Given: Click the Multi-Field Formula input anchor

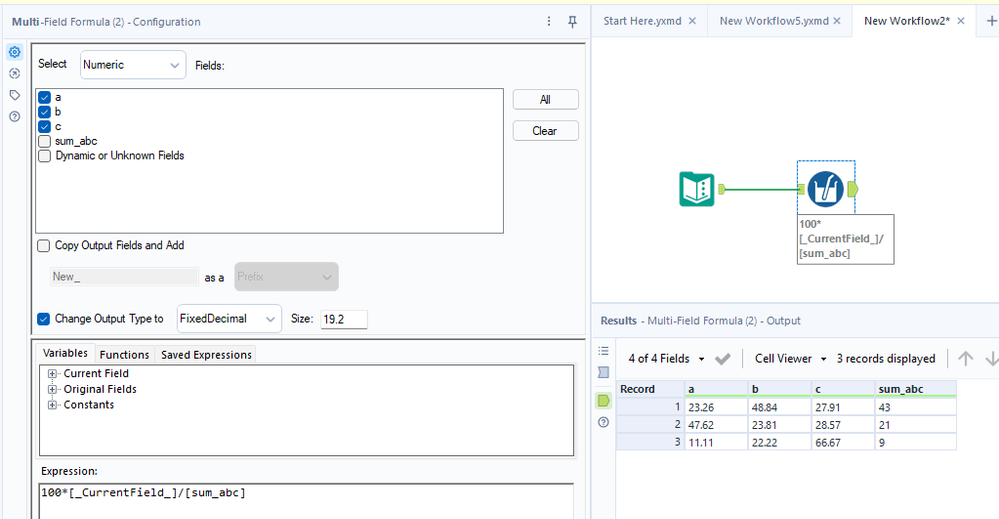Looking at the screenshot, I should 801,189.
